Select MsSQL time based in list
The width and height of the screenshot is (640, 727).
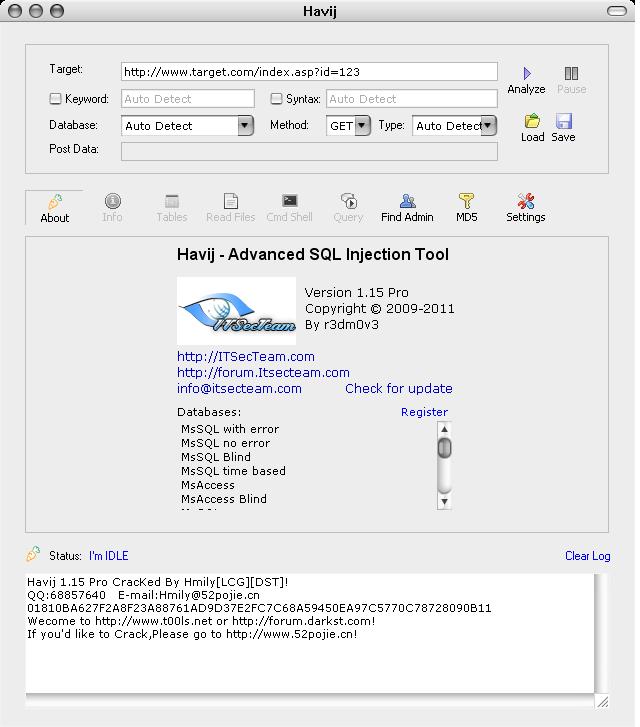pos(233,471)
